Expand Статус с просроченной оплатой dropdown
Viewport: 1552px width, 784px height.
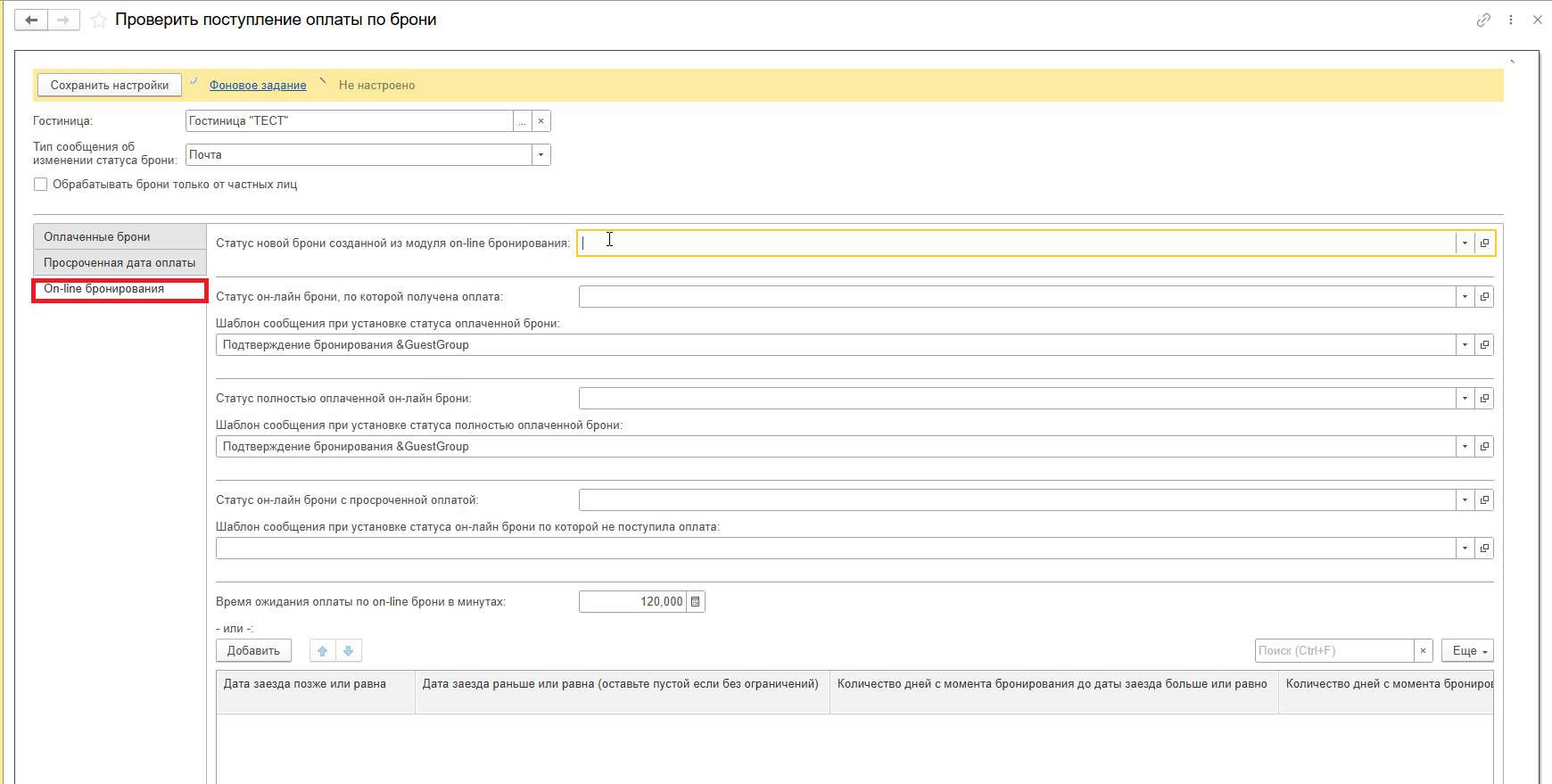coord(1465,499)
